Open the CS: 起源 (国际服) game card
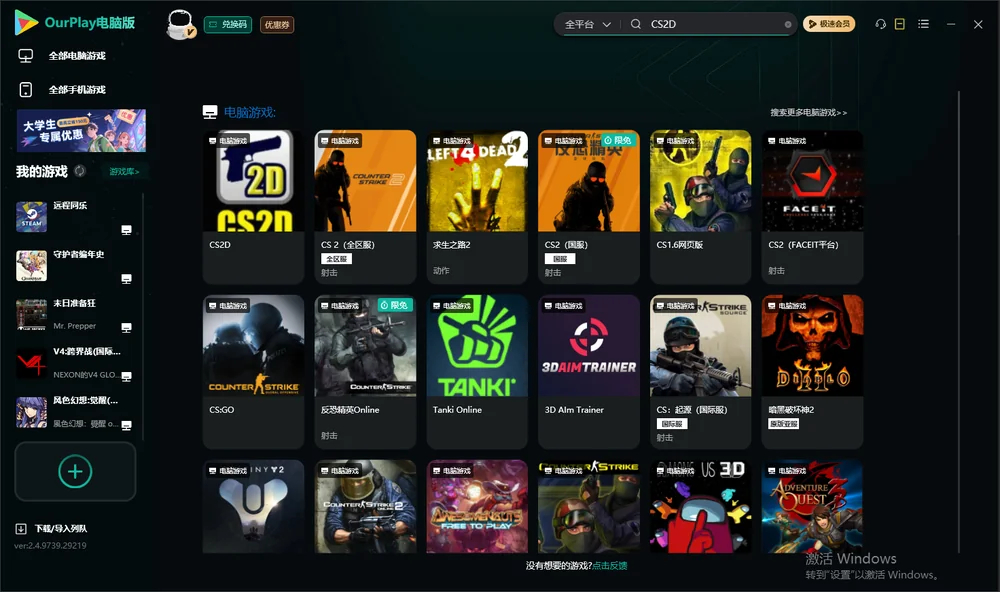 click(x=701, y=372)
